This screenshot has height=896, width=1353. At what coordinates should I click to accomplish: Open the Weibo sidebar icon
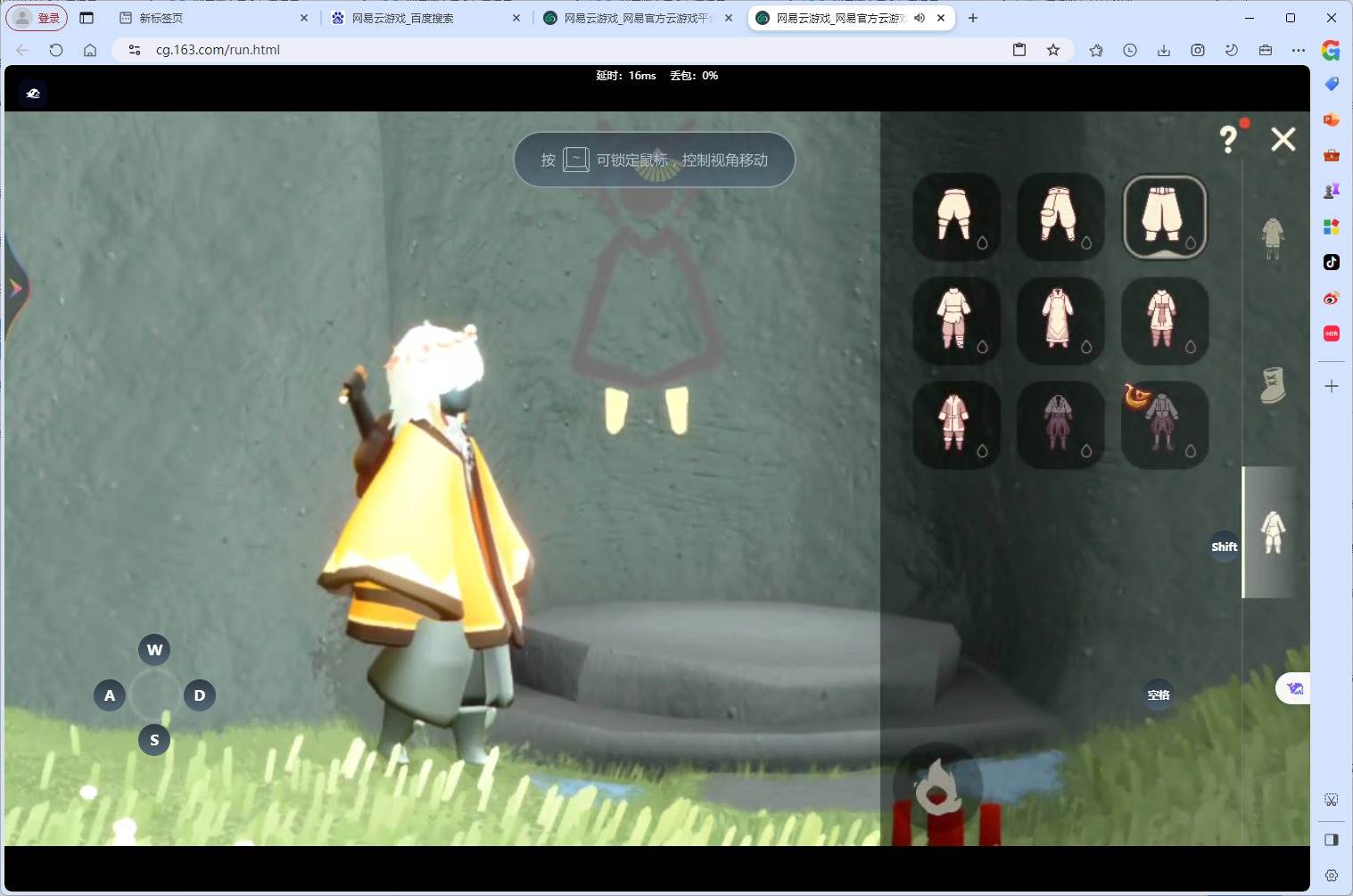point(1332,298)
